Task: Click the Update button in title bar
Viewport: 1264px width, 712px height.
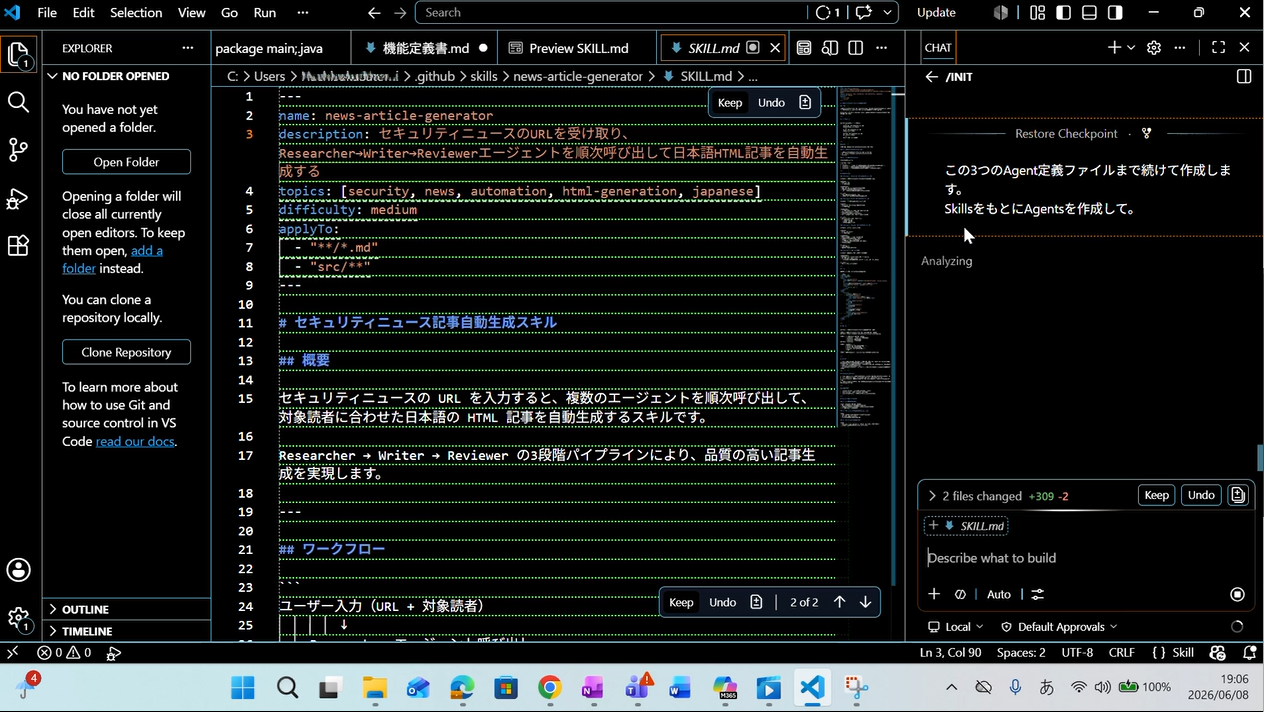Action: point(936,13)
